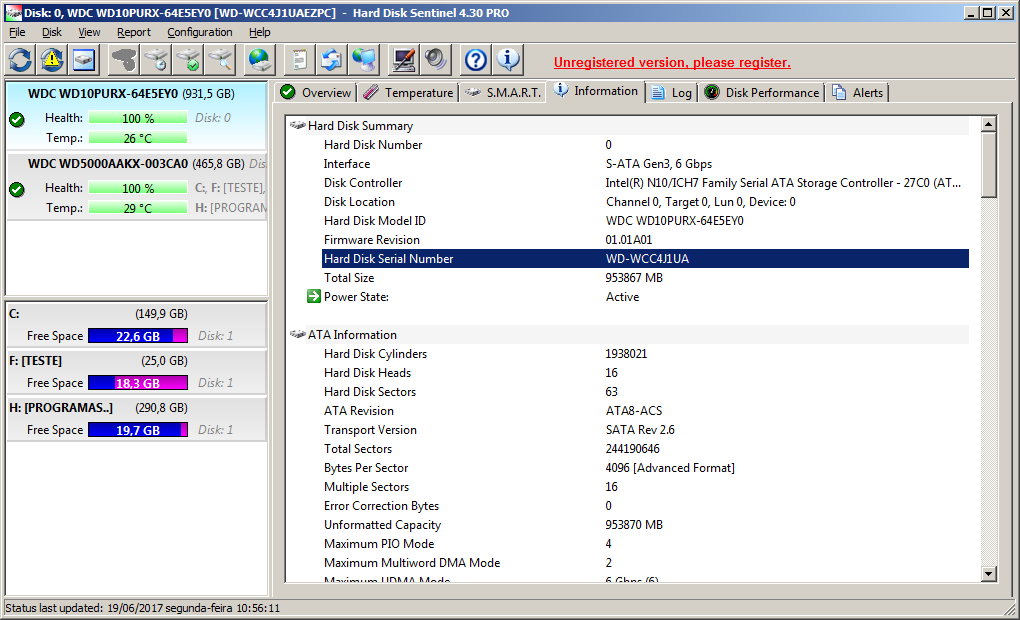Click the green check status icon of WD10PURX
1020x620 pixels.
[x=17, y=119]
